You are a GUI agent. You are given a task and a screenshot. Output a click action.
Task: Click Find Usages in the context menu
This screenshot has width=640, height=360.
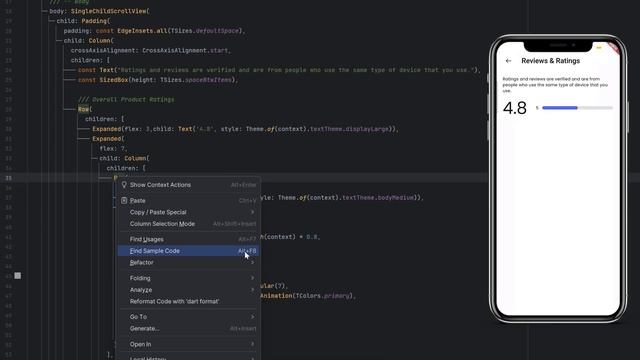188,240
